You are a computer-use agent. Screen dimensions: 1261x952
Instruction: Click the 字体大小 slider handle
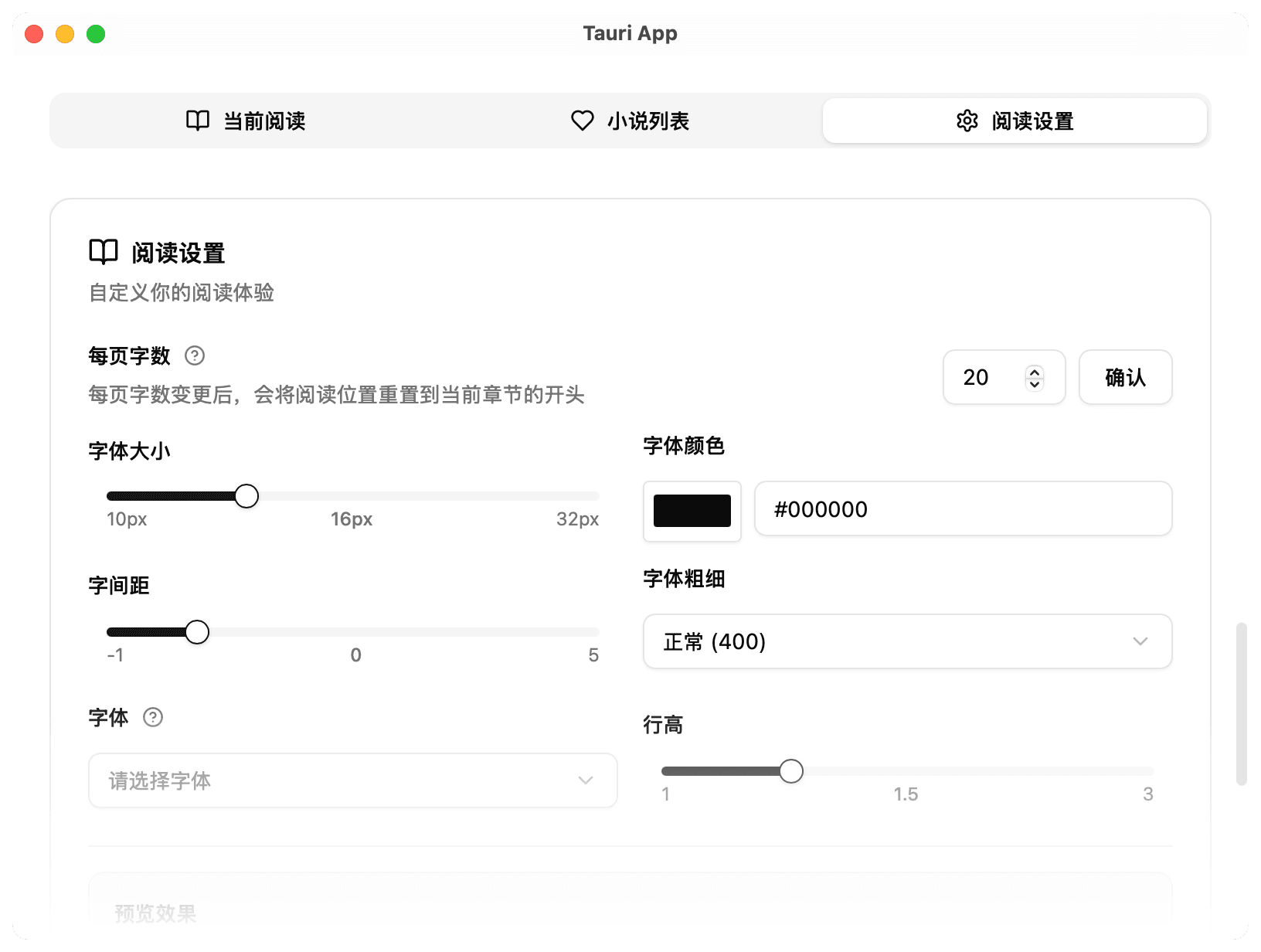(246, 495)
